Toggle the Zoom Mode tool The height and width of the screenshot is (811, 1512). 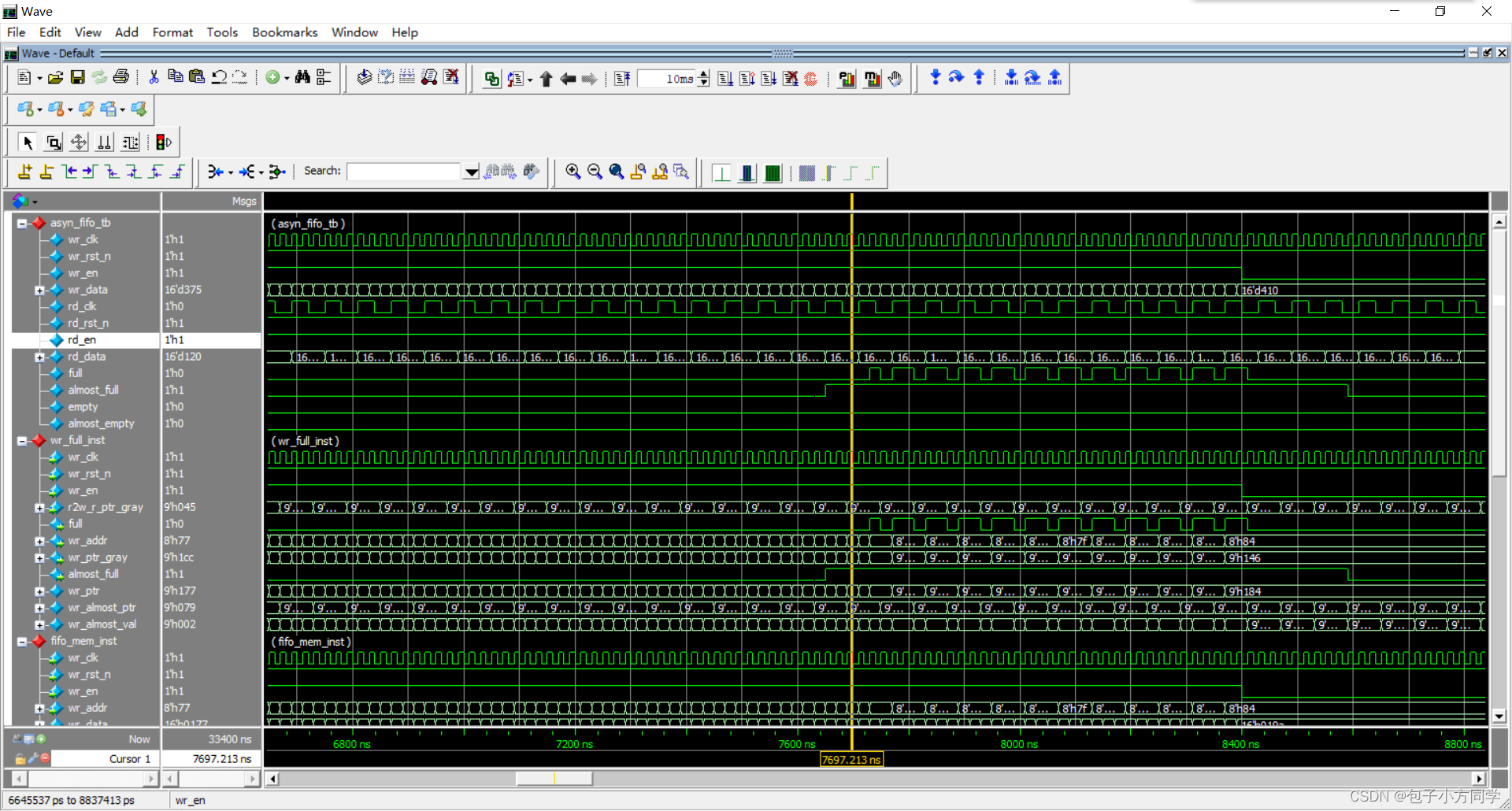54,143
